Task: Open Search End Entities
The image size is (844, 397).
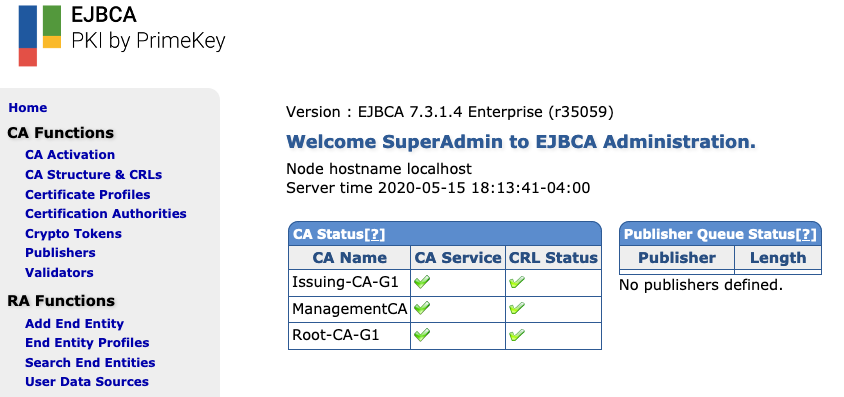Action: [x=90, y=363]
